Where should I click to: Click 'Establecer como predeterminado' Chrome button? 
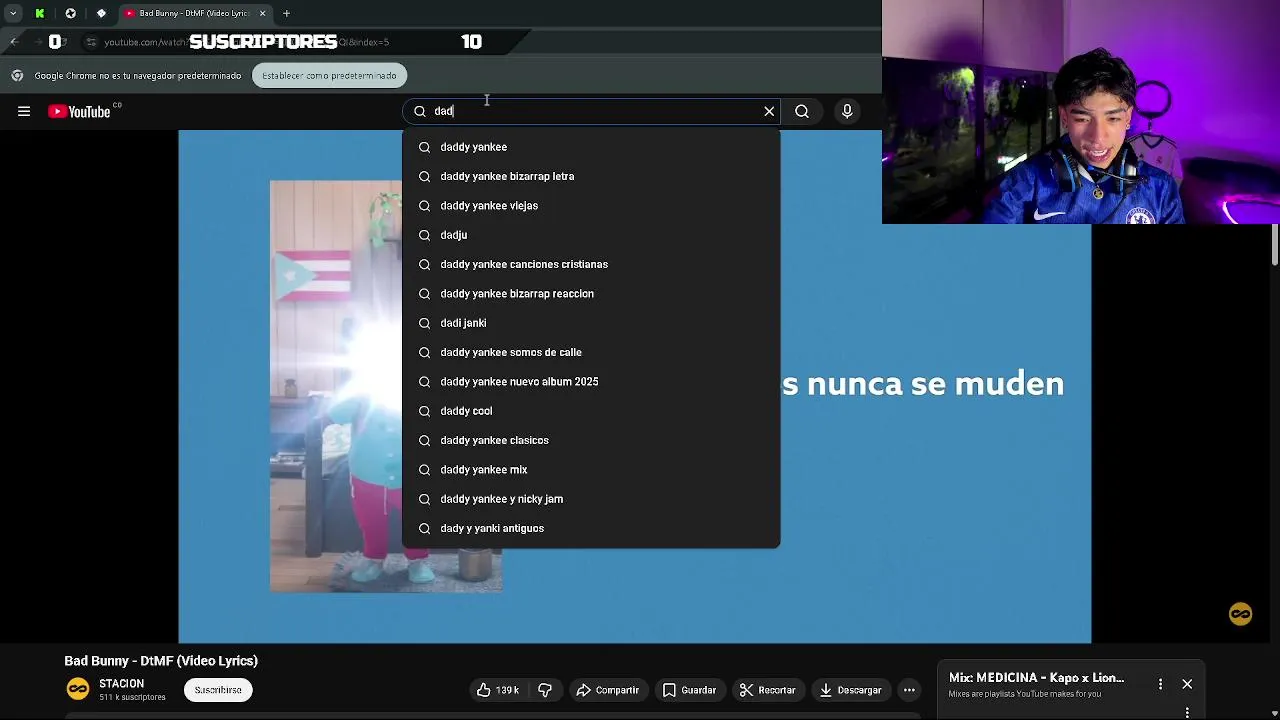pos(329,75)
